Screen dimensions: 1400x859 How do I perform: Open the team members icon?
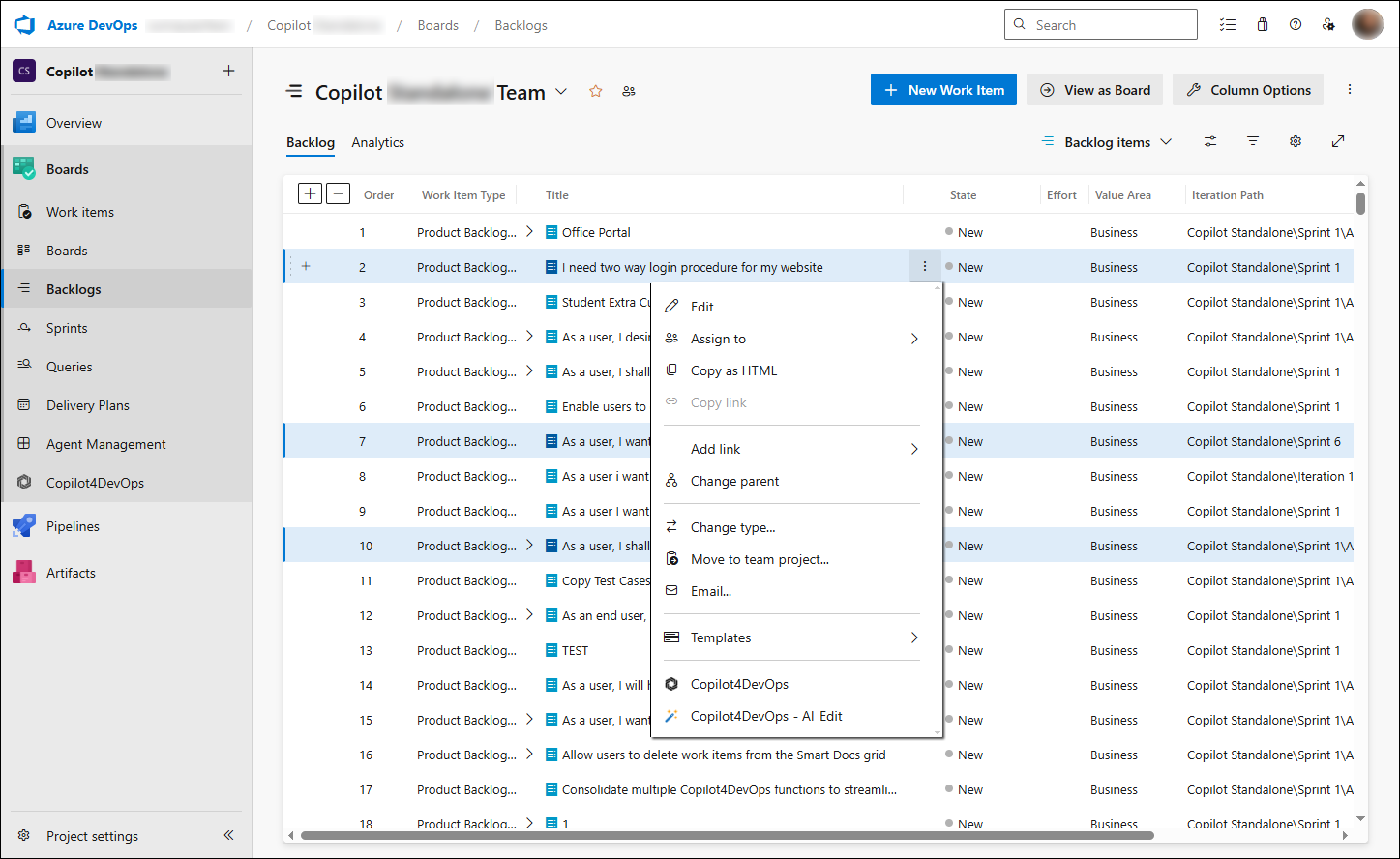629,91
